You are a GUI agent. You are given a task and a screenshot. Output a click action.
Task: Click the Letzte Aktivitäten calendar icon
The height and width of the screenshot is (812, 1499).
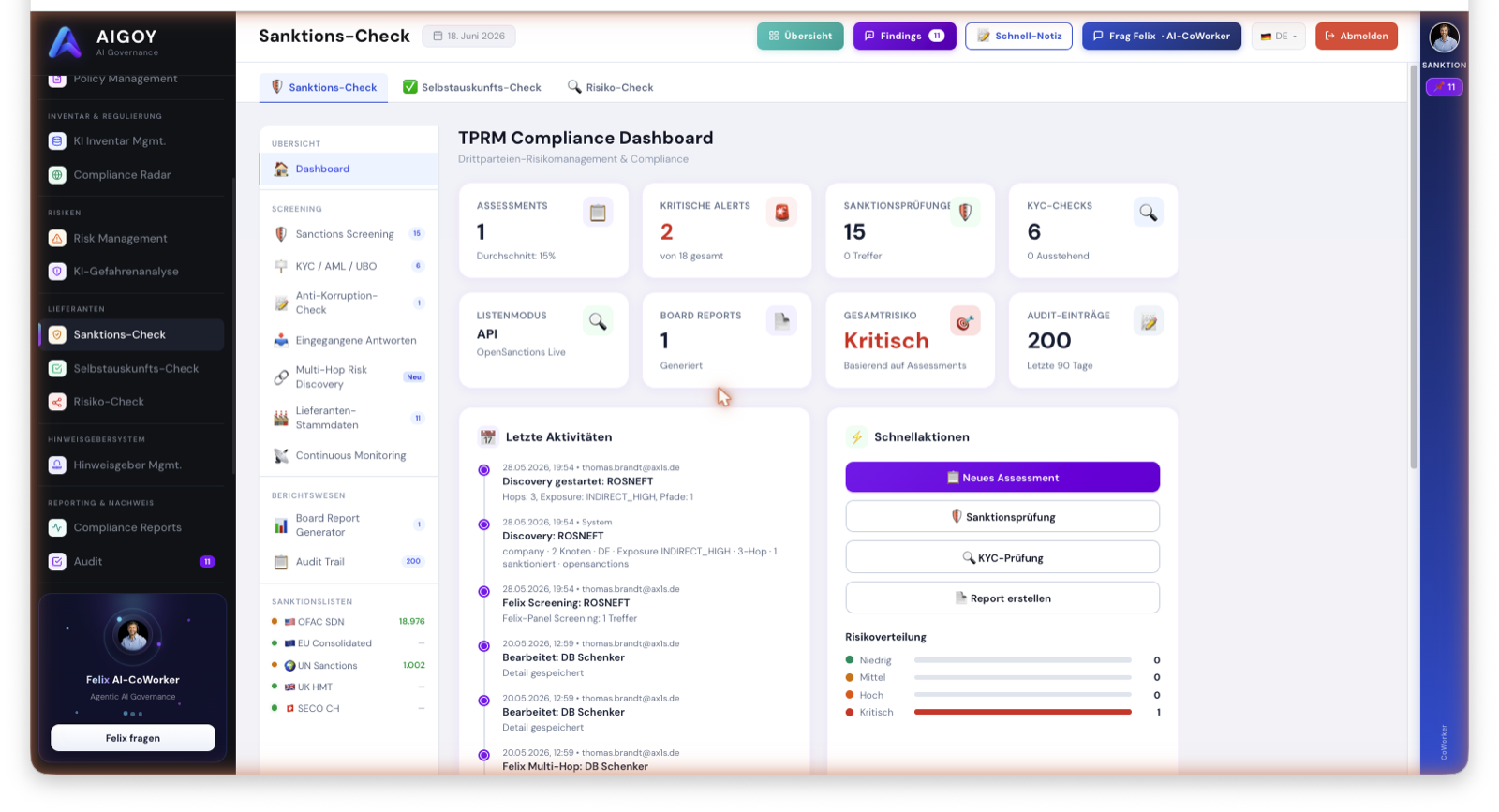(487, 437)
